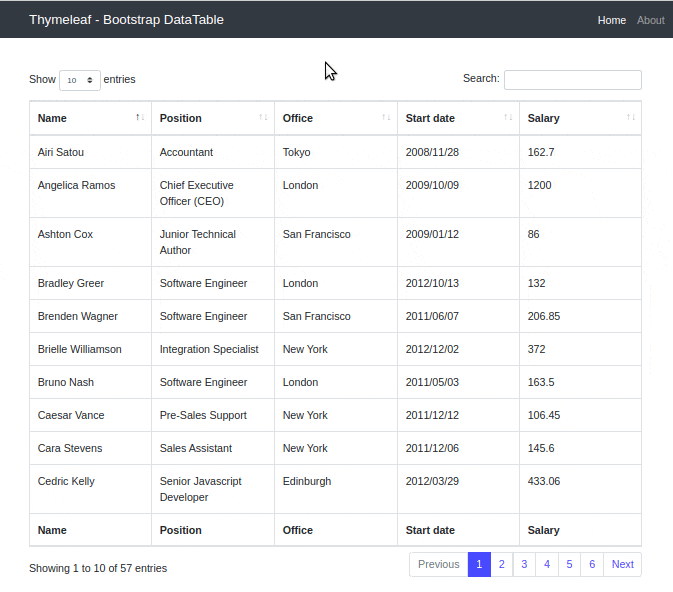The height and width of the screenshot is (592, 673).
Task: Select the Airi Satou name cell
Action: [91, 152]
